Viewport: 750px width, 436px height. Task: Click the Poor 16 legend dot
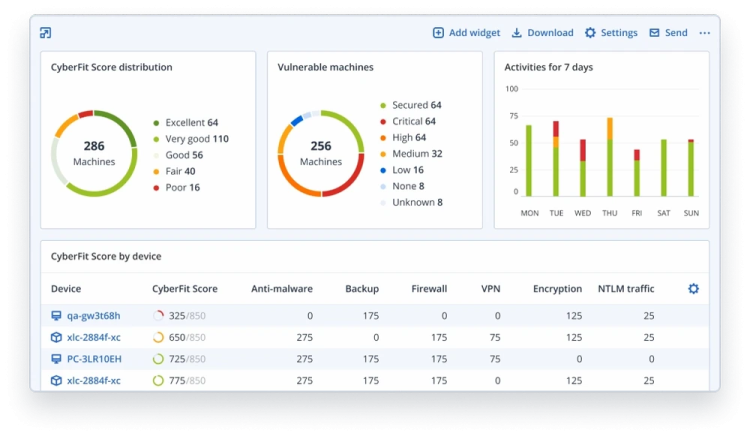[156, 188]
